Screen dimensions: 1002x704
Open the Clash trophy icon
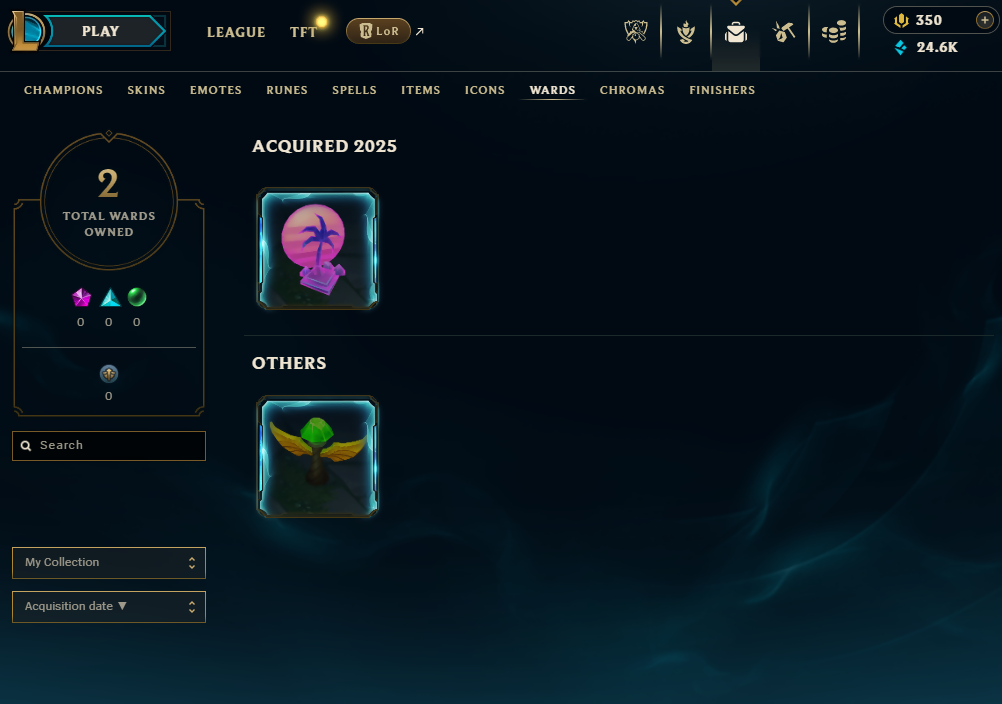point(636,31)
